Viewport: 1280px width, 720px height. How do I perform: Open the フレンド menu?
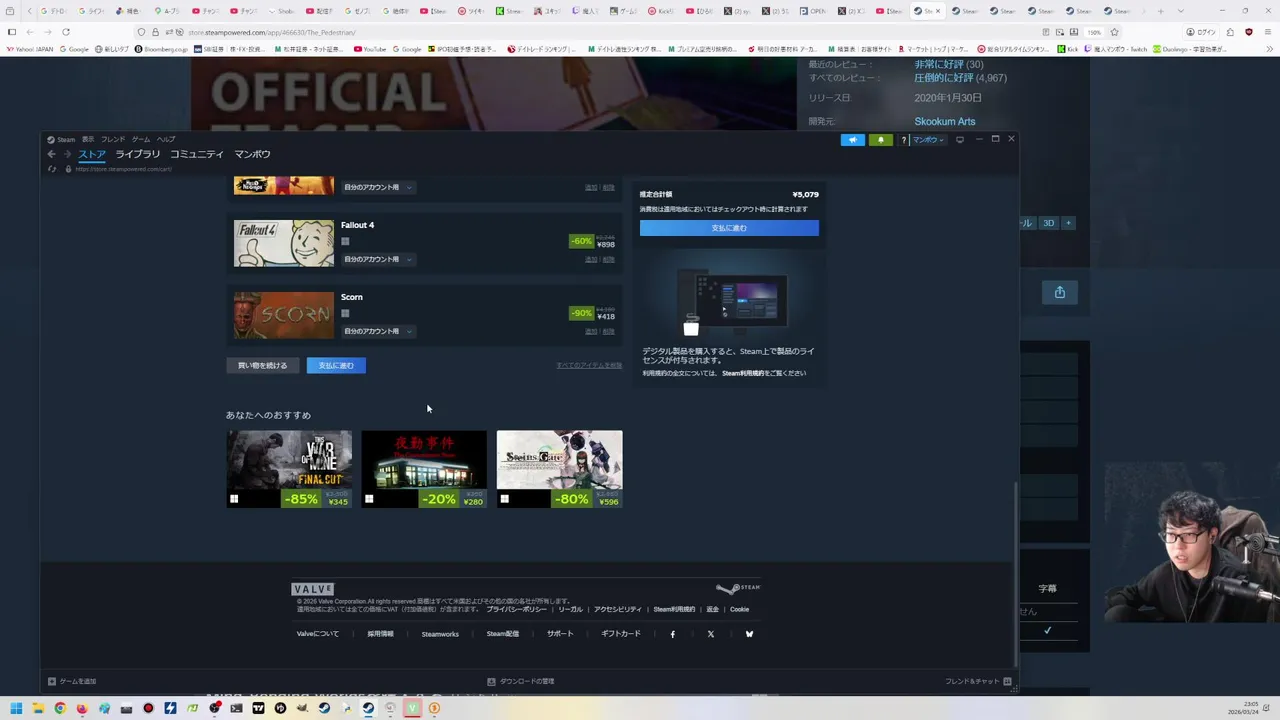tap(113, 140)
